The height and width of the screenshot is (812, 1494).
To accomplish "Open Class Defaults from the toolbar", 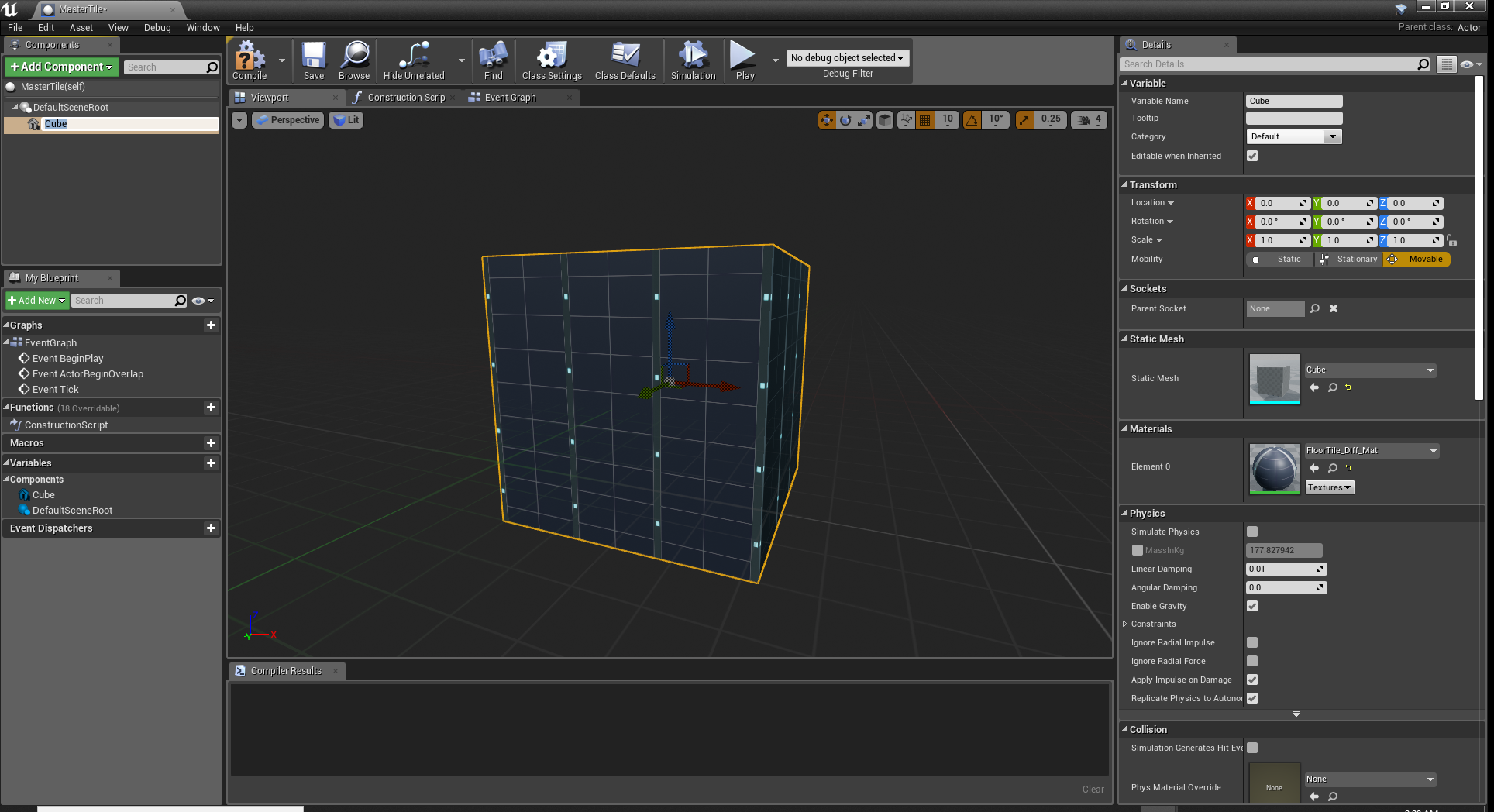I will point(625,60).
